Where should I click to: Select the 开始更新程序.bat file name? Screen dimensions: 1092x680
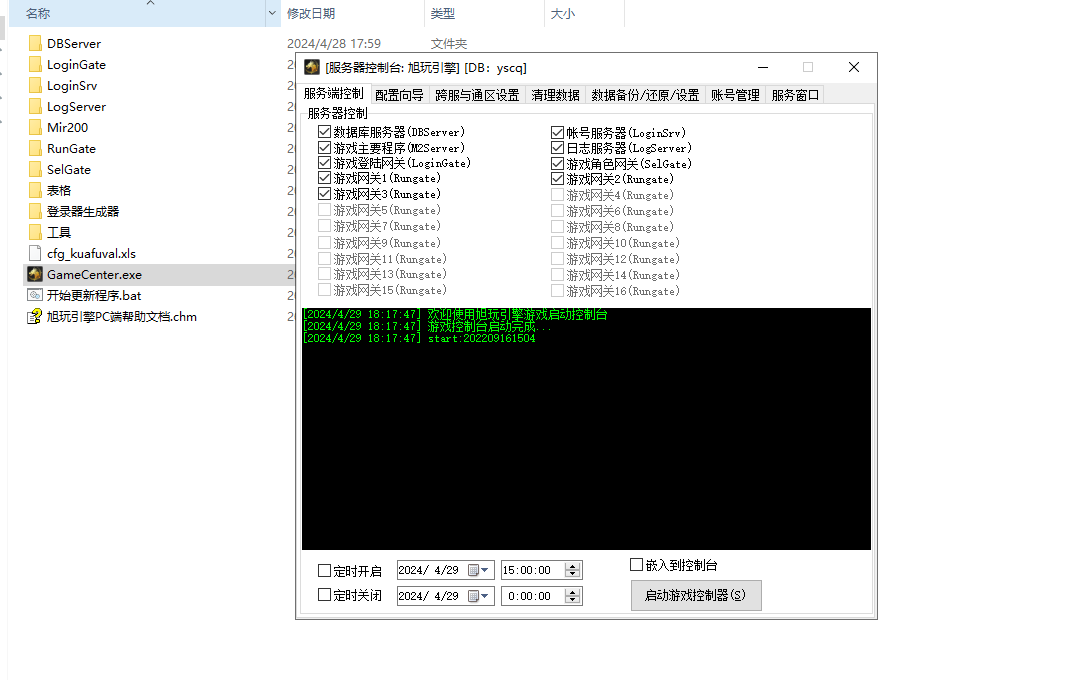(x=94, y=295)
